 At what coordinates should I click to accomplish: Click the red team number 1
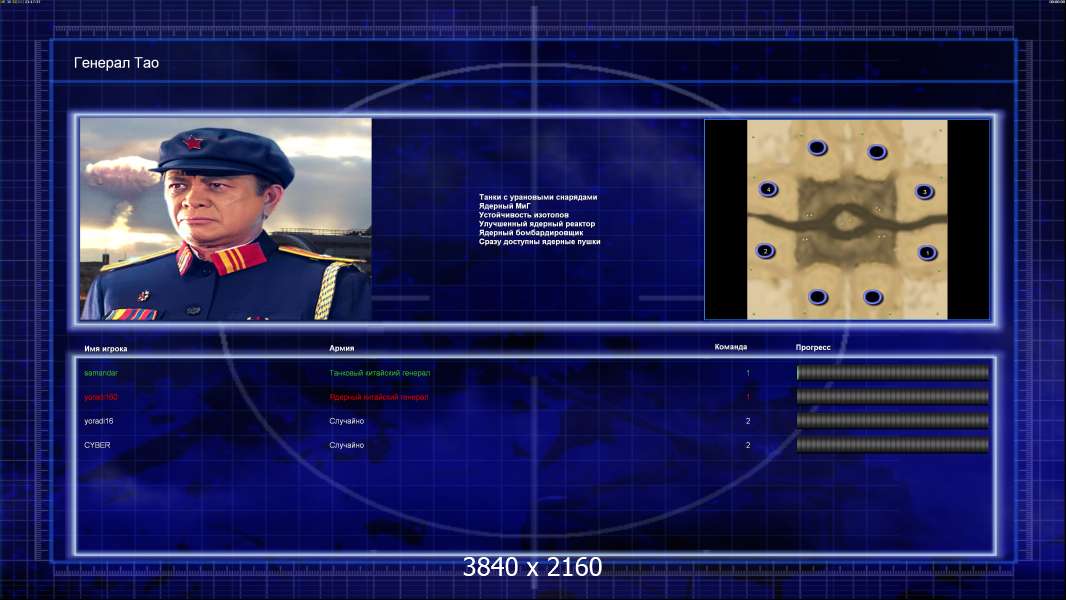click(x=748, y=397)
